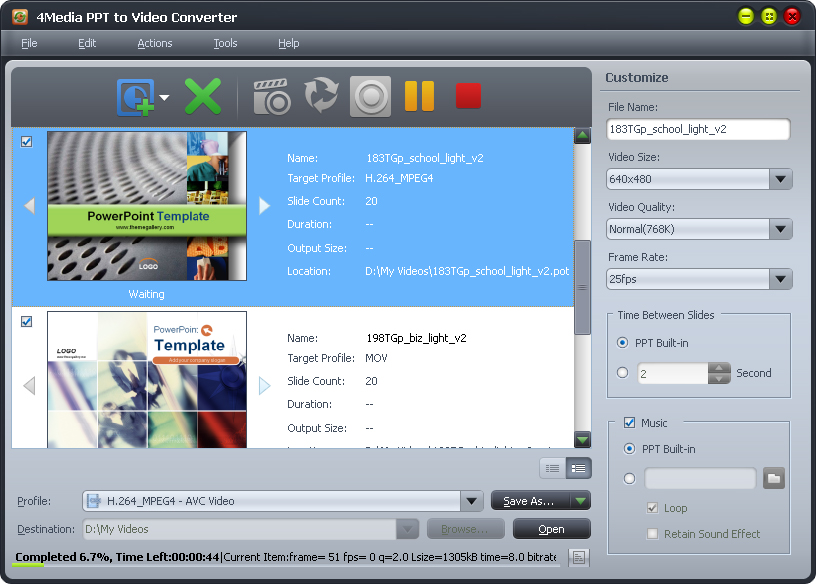Increase seconds with the up spinner arrow
816x584 pixels.
tap(719, 368)
